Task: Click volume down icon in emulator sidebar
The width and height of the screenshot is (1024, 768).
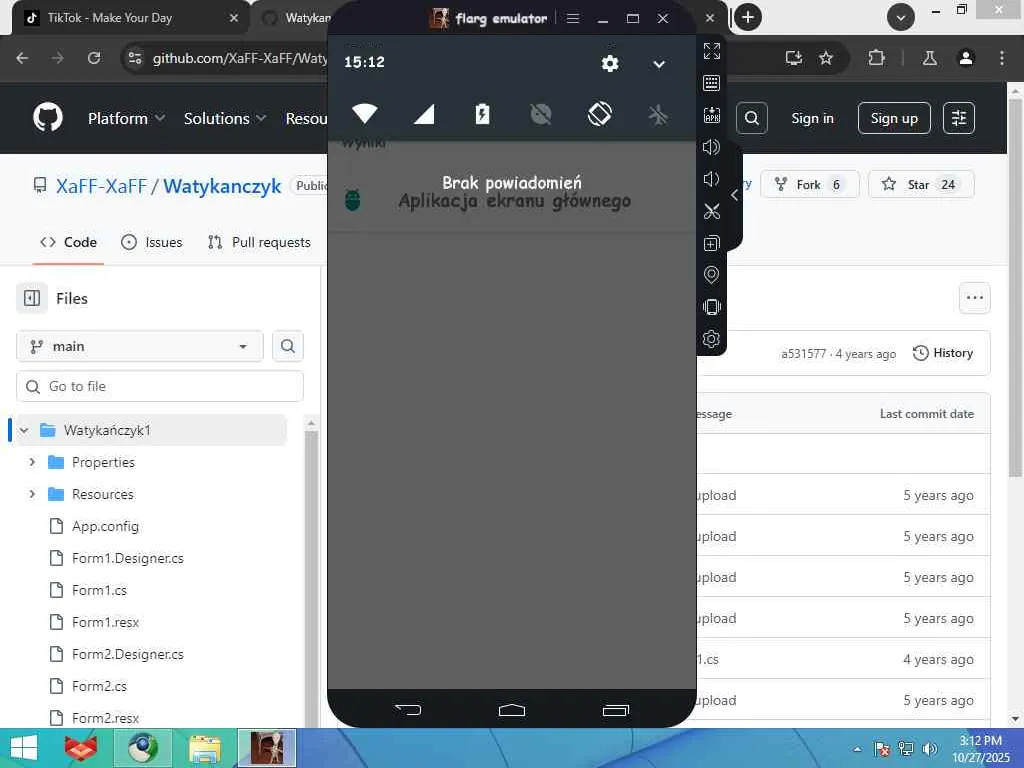Action: 711,179
